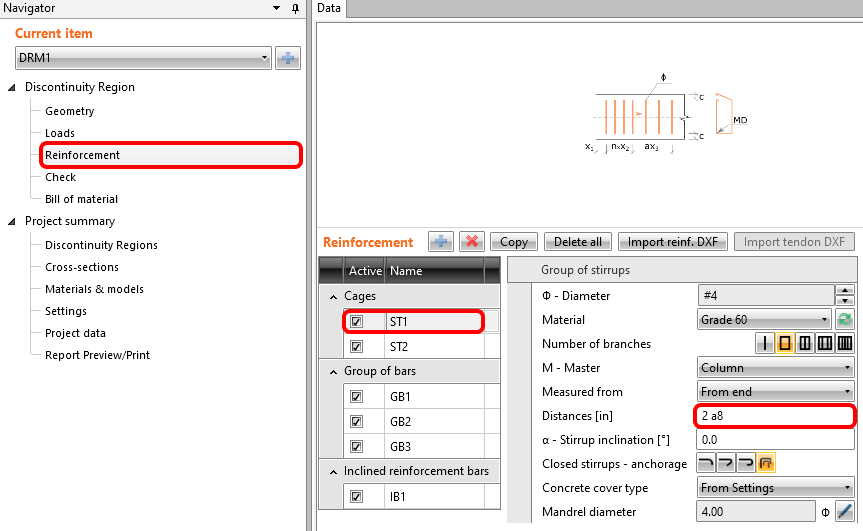
Task: Open the Grade 60 material dropdown
Action: (x=764, y=320)
